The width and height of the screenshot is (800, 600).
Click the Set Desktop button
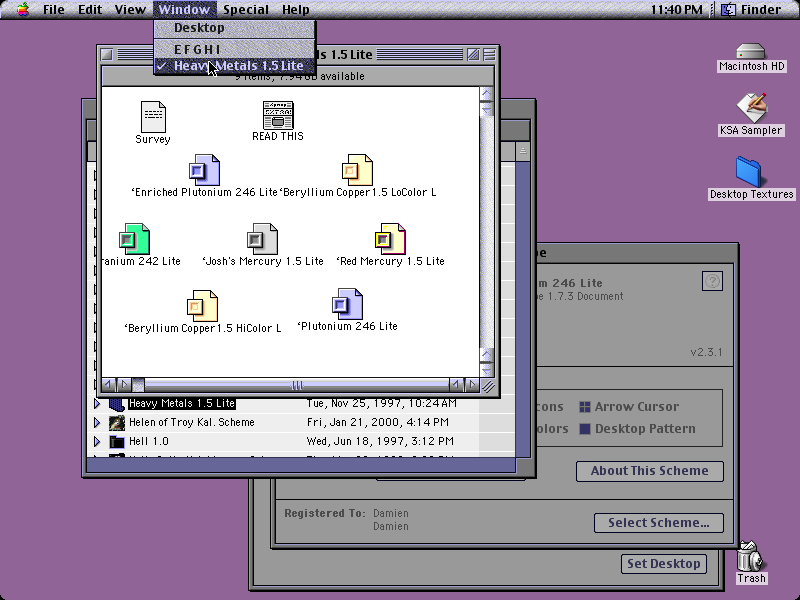pos(664,564)
